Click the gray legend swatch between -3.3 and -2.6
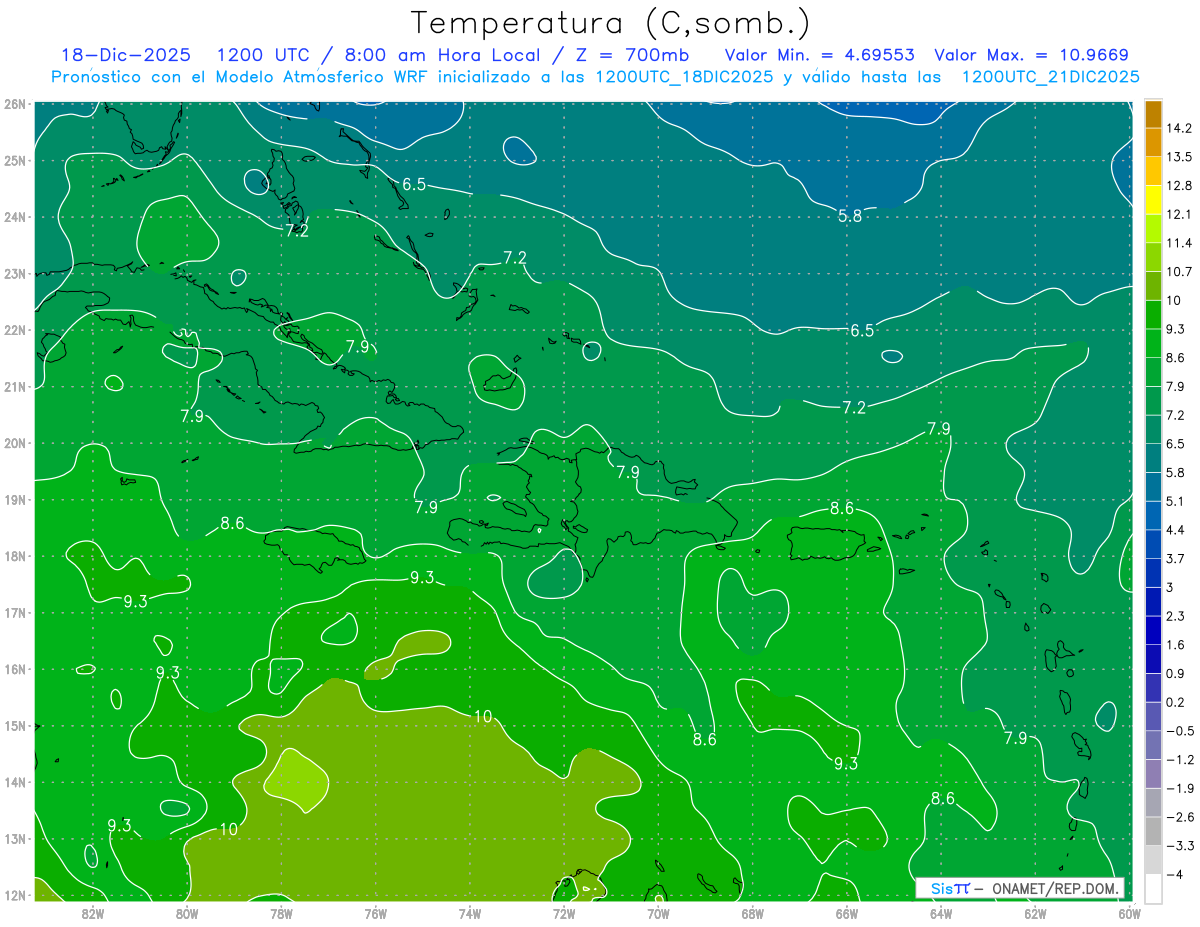 (1153, 831)
